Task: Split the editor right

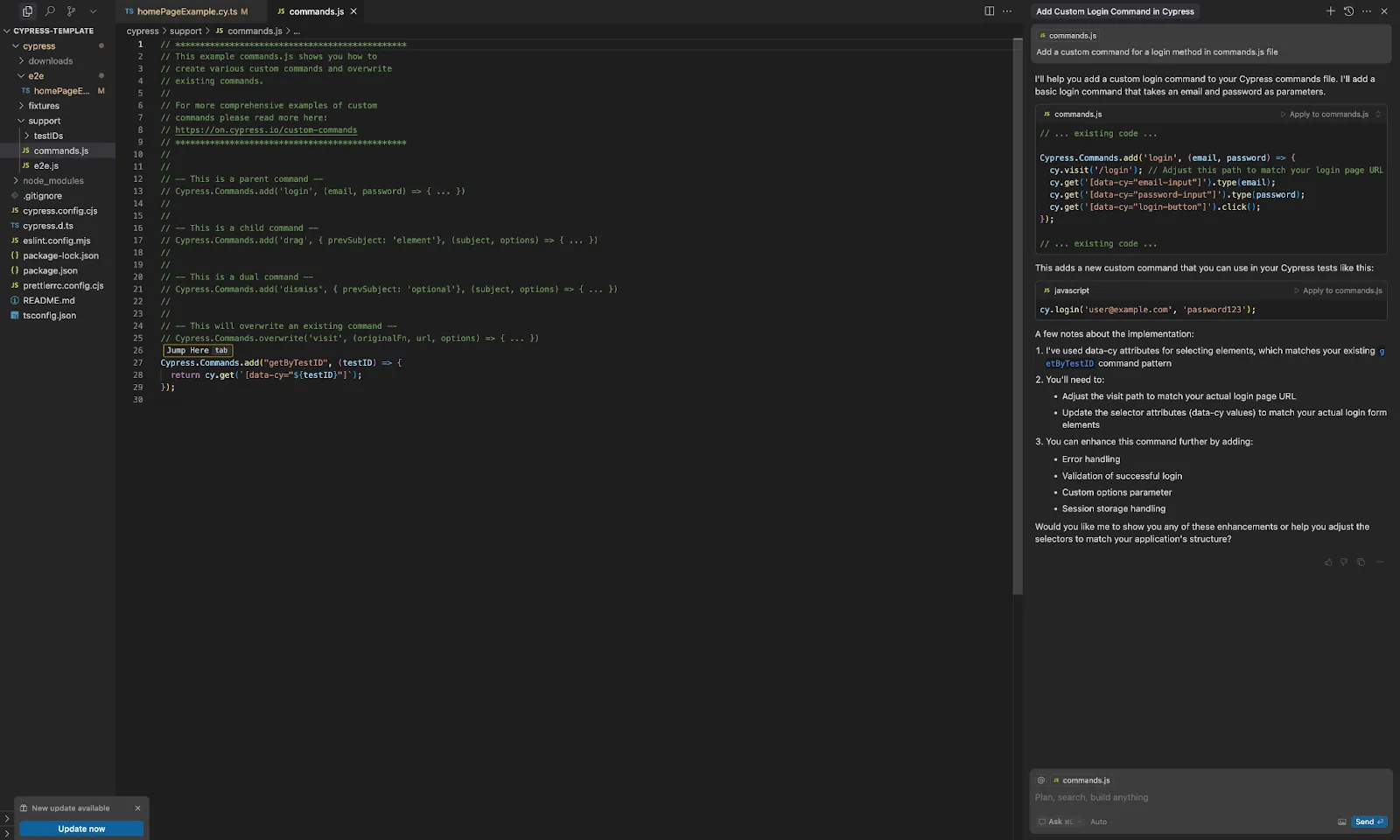Action: tap(989, 11)
